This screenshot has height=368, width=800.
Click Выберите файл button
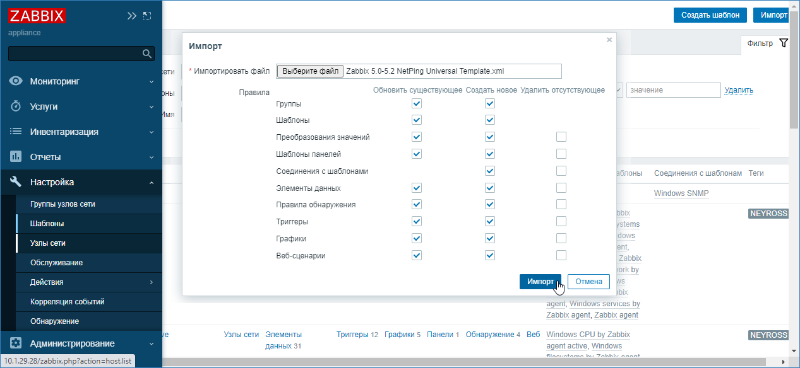(311, 71)
